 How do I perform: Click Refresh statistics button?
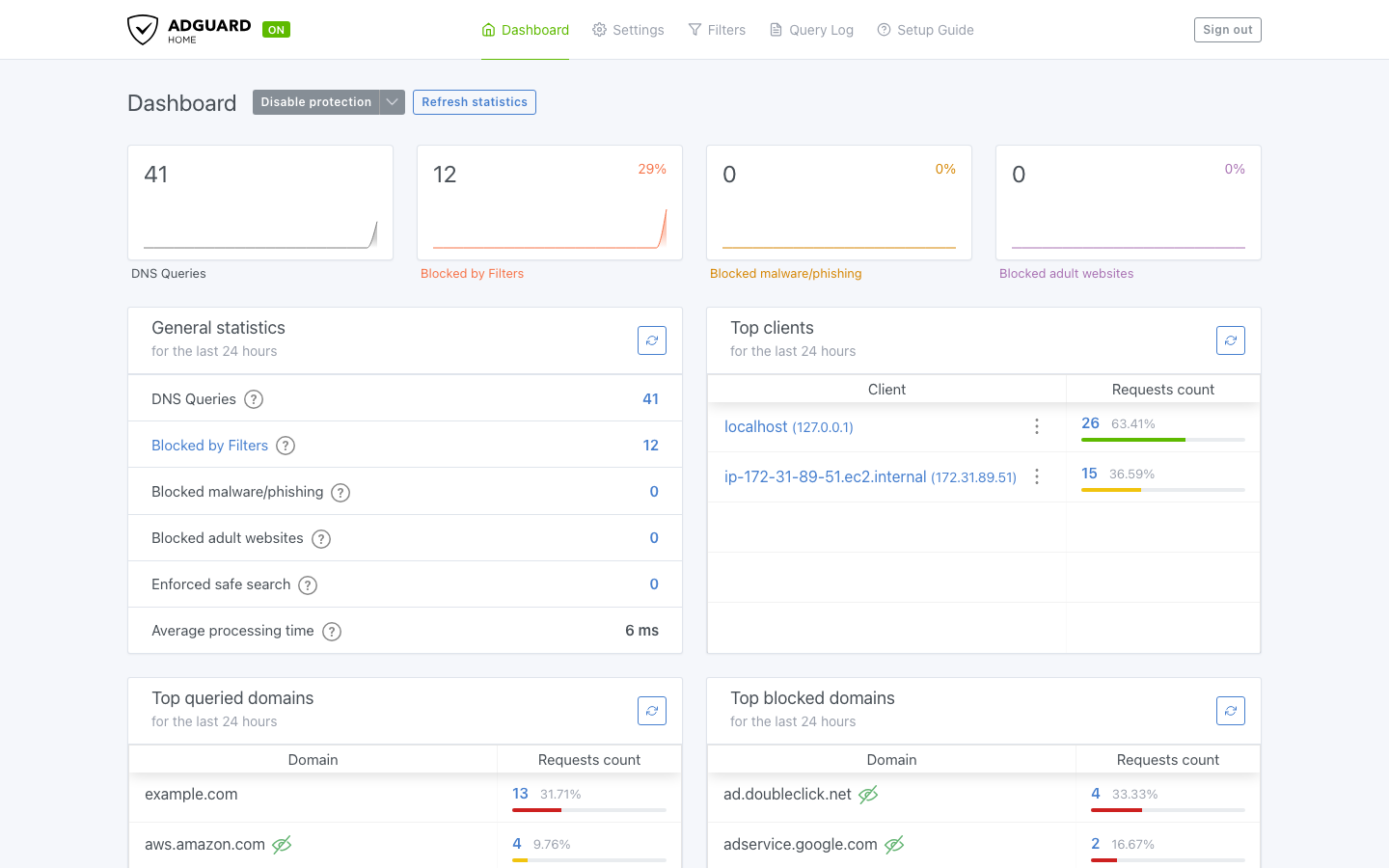[x=475, y=102]
